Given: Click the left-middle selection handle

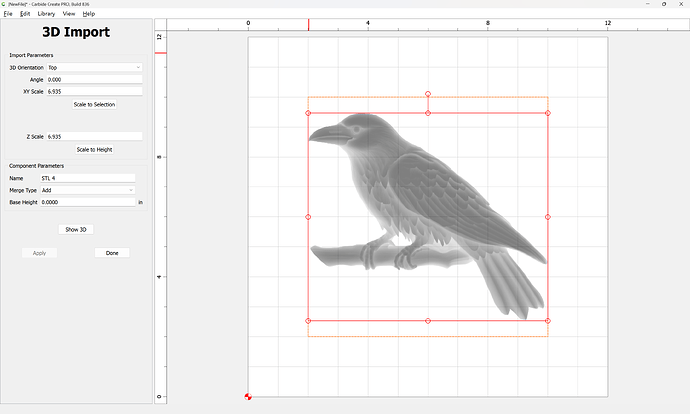Looking at the screenshot, I should click(x=308, y=216).
